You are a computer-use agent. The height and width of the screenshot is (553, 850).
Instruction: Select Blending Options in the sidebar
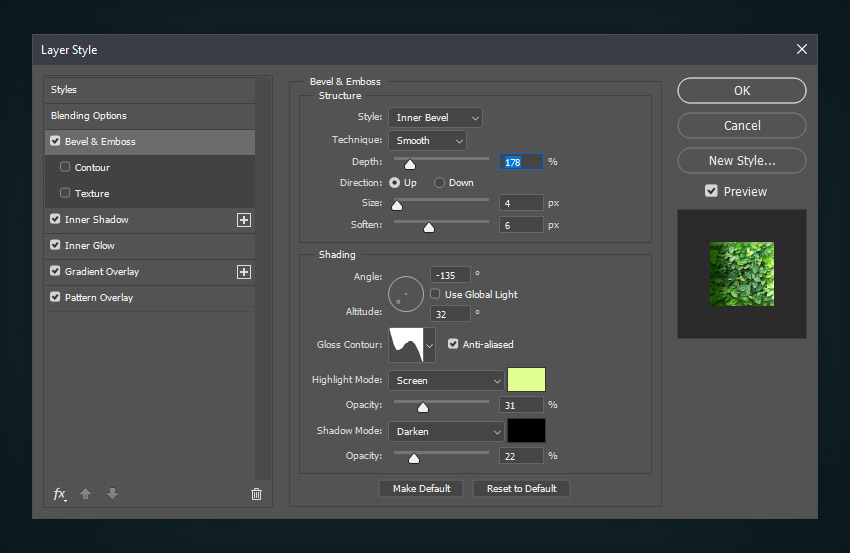(x=89, y=116)
